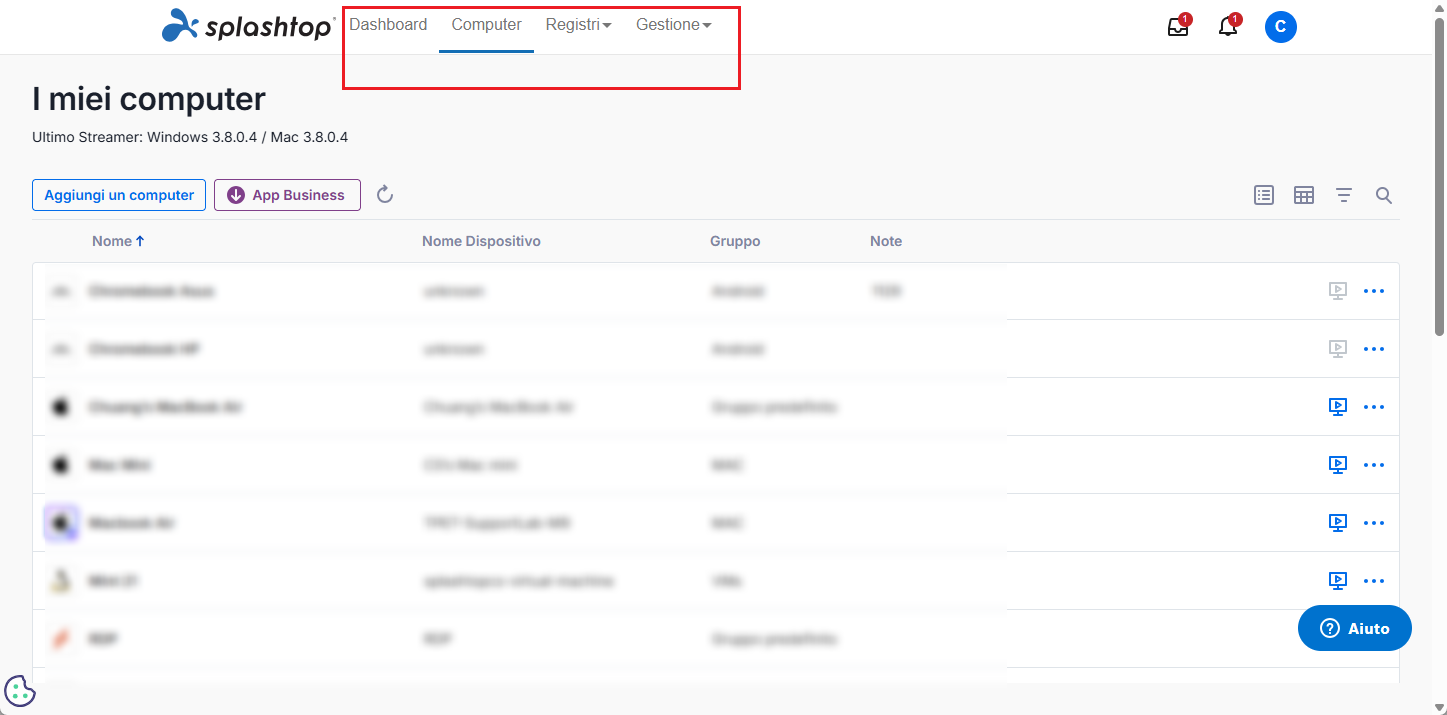Go to the Dashboard tab

tap(388, 25)
